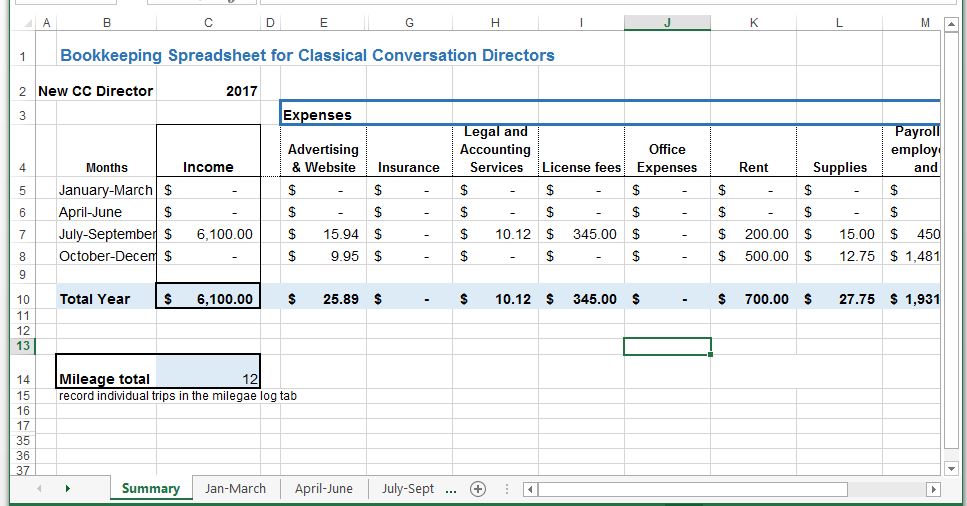Select column E header
This screenshot has width=967, height=506.
coord(323,23)
